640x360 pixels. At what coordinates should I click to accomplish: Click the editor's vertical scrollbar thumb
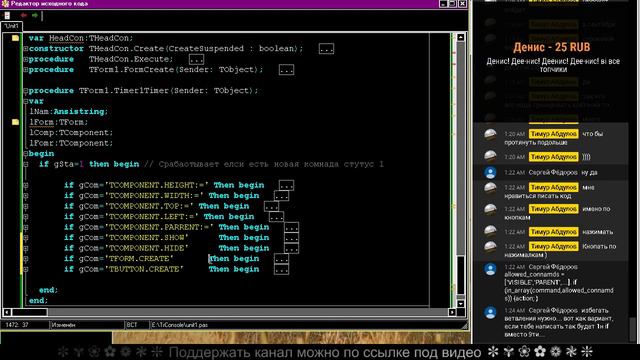[x=461, y=274]
